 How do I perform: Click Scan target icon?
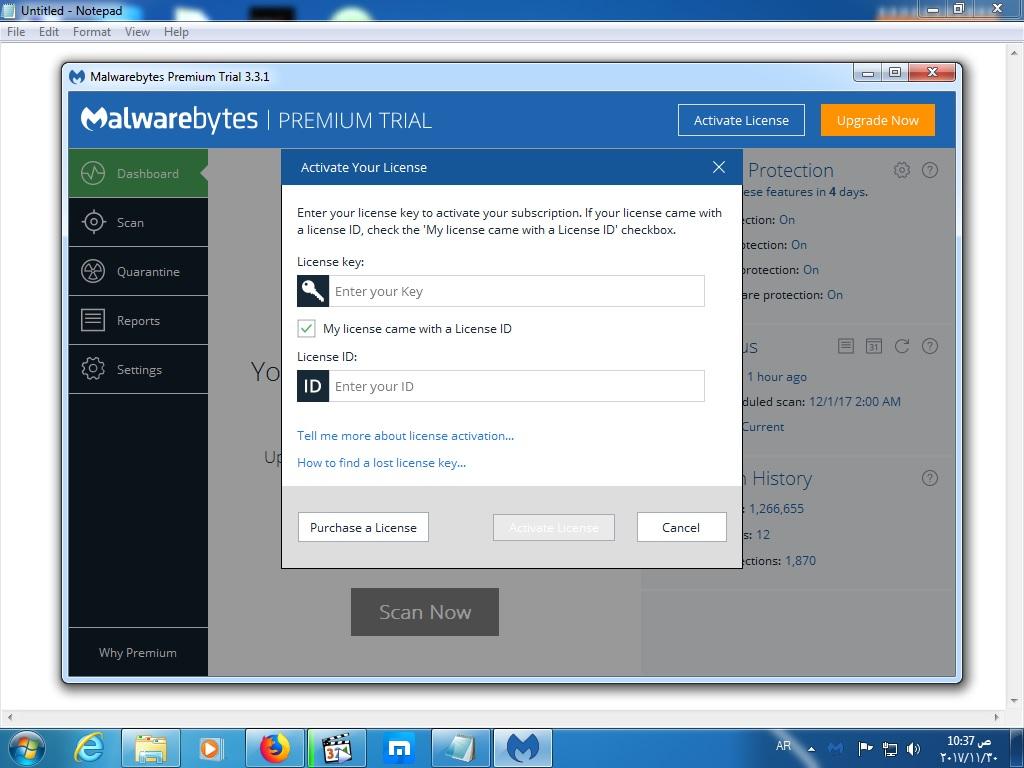click(x=93, y=222)
